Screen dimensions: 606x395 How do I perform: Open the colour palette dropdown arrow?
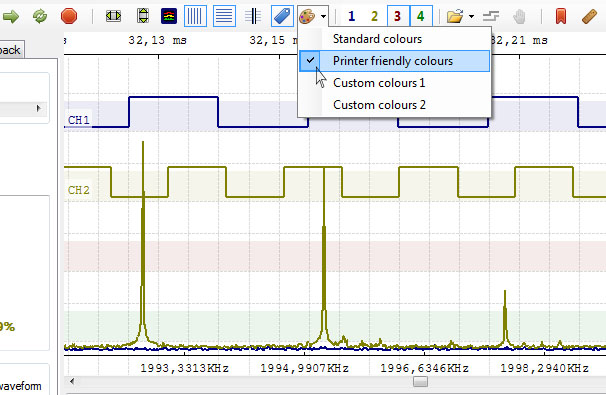[x=323, y=16]
